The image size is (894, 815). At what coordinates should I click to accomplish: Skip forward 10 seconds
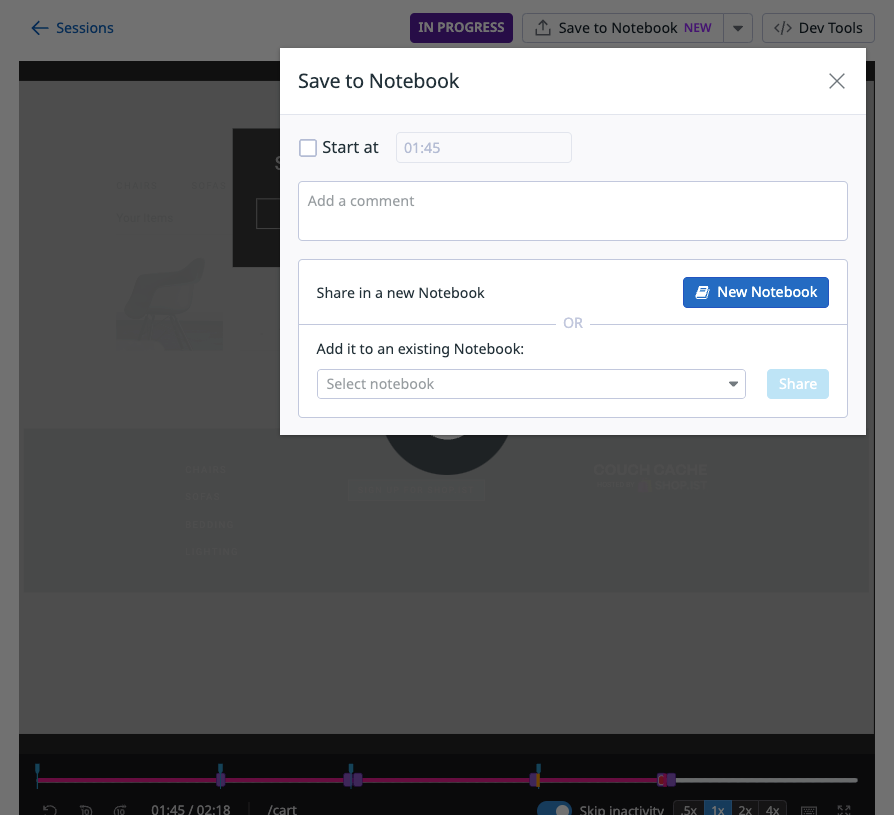[120, 808]
